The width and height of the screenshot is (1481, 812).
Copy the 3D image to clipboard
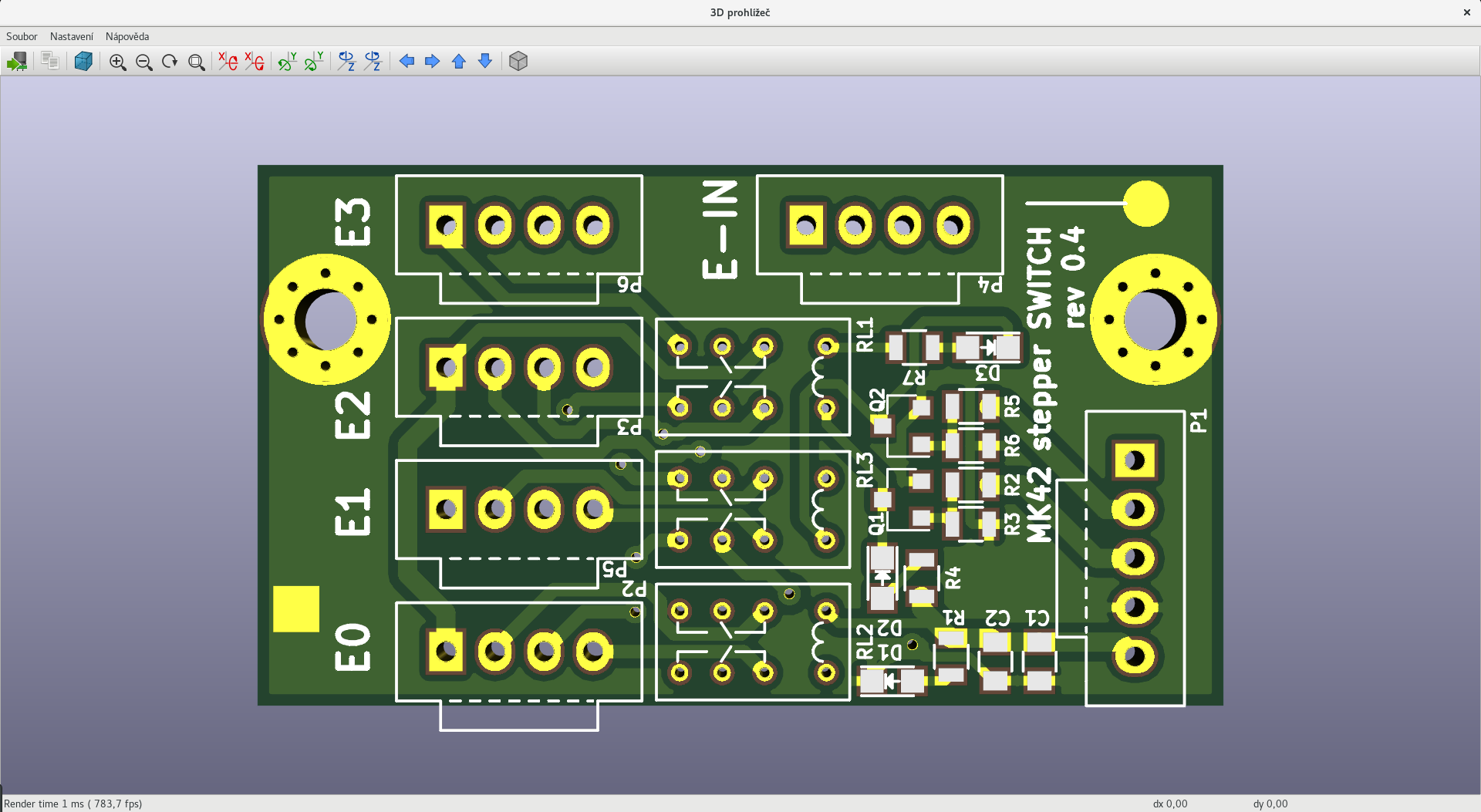tap(50, 61)
